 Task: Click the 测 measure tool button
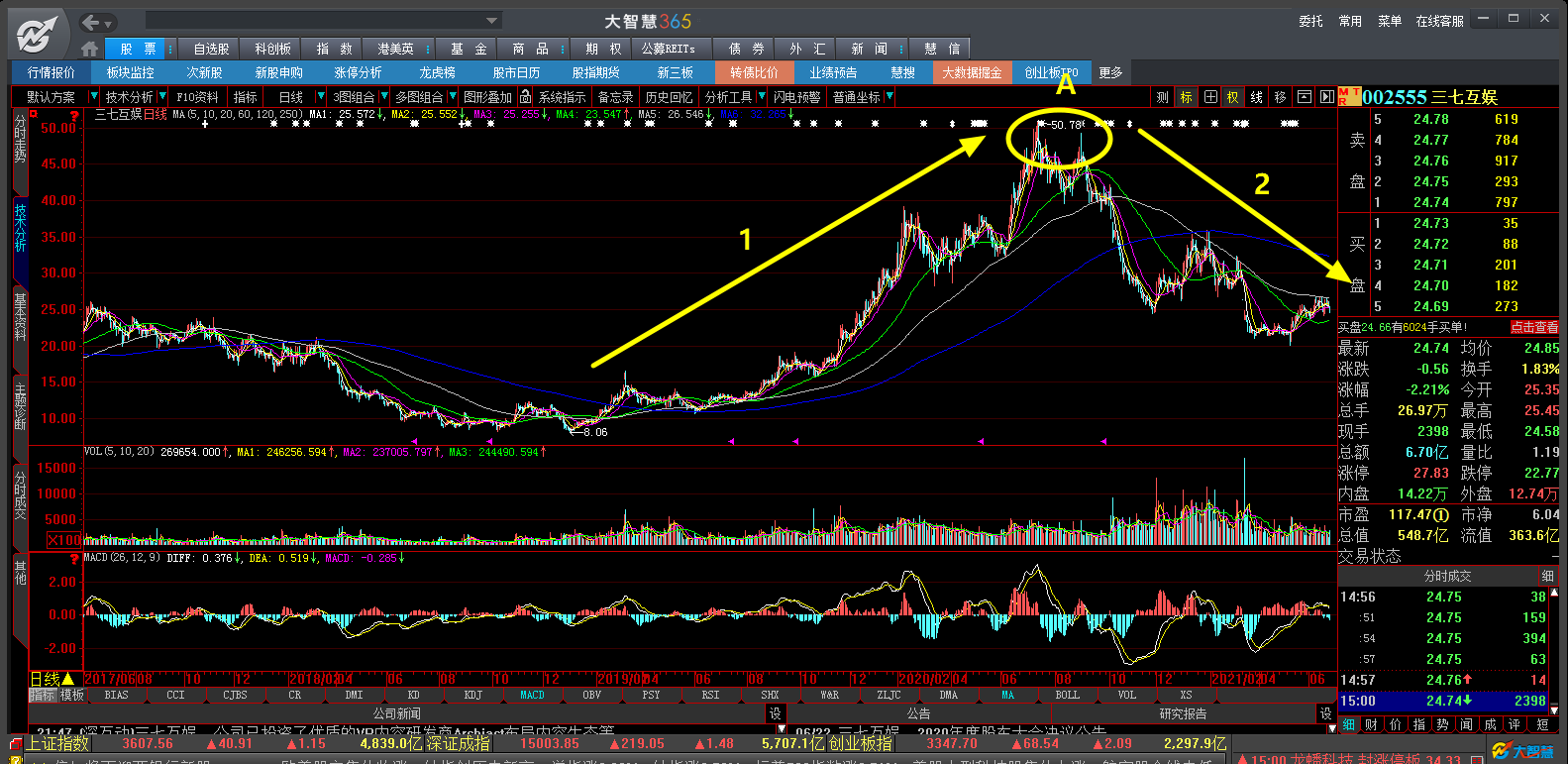(x=1162, y=97)
